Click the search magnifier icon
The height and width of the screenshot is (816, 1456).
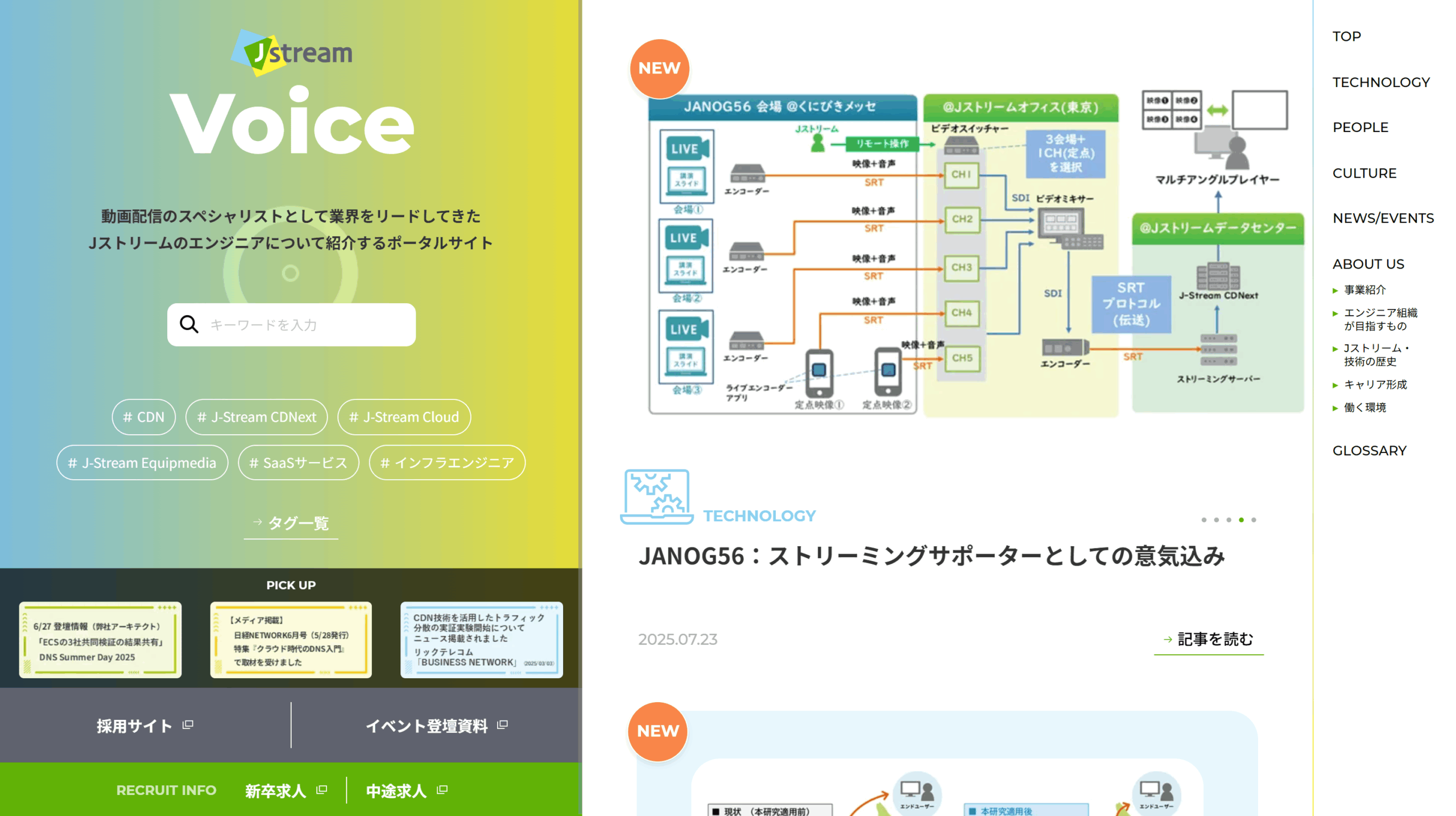point(189,324)
